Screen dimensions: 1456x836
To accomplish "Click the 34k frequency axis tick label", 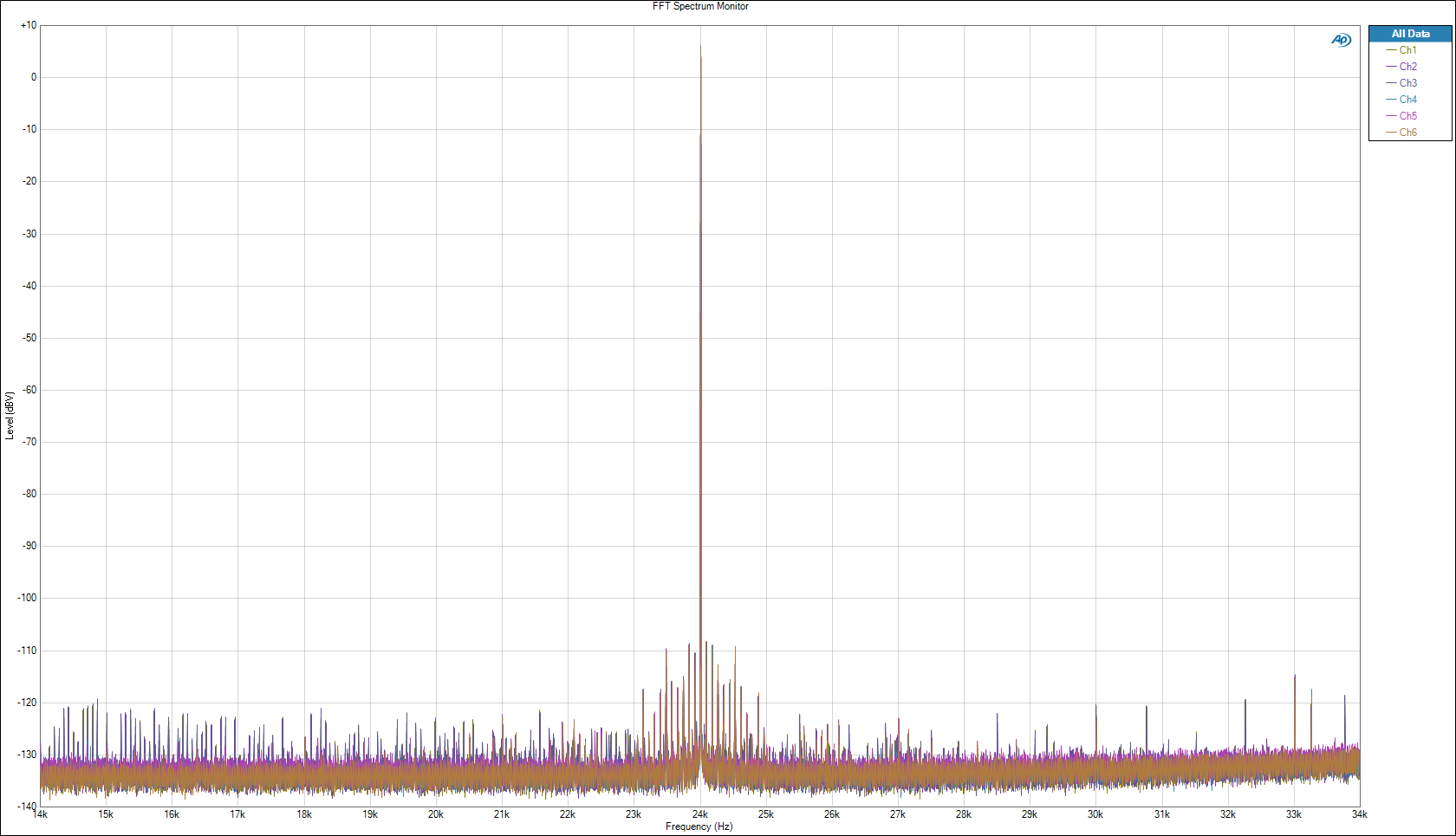I will pyautogui.click(x=1359, y=814).
